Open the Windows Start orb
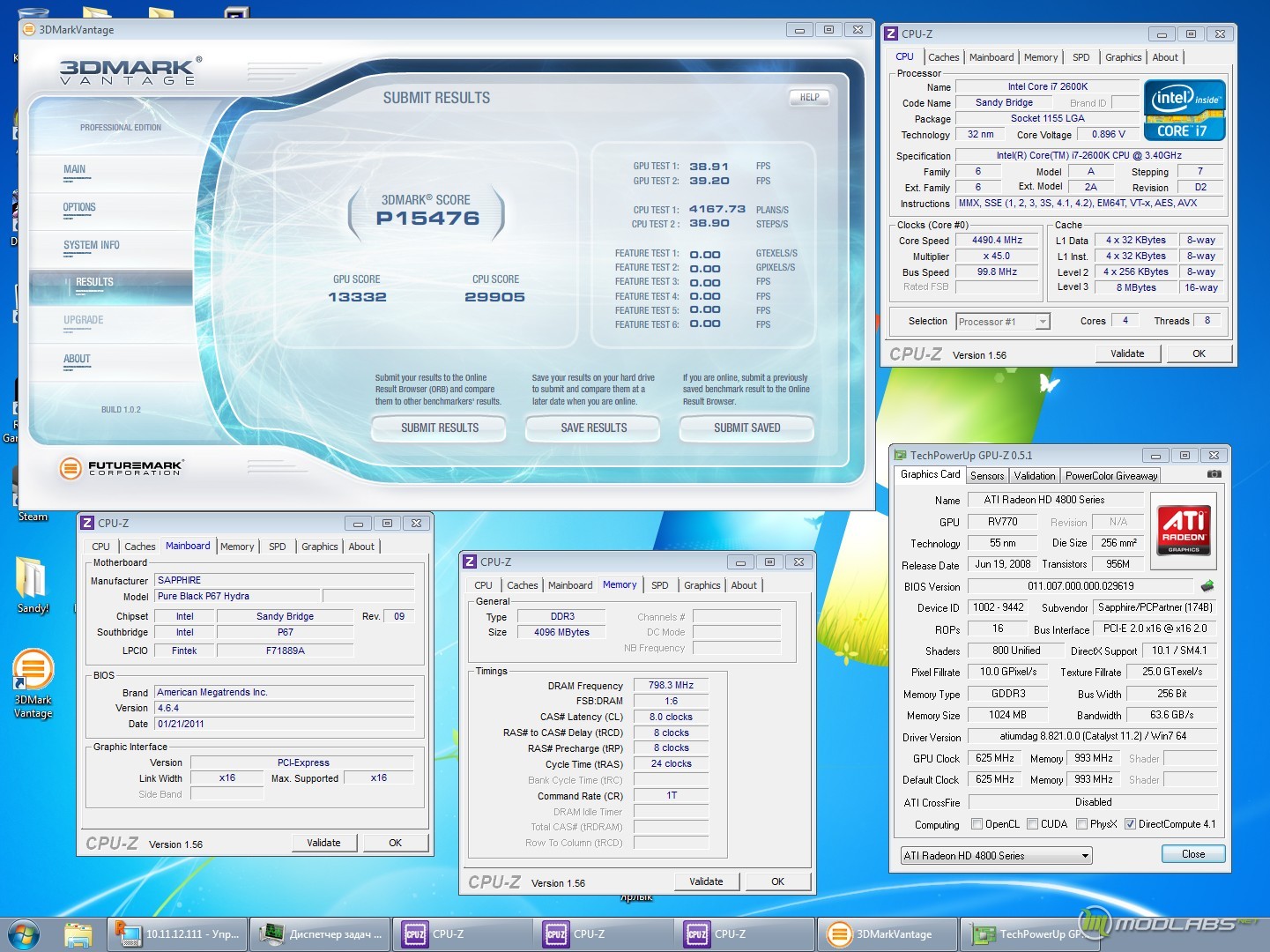Viewport: 1270px width, 952px height. click(24, 933)
